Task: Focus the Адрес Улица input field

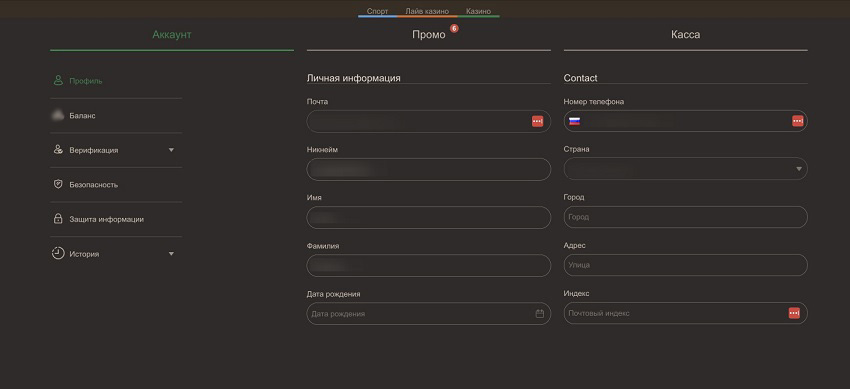Action: click(686, 265)
